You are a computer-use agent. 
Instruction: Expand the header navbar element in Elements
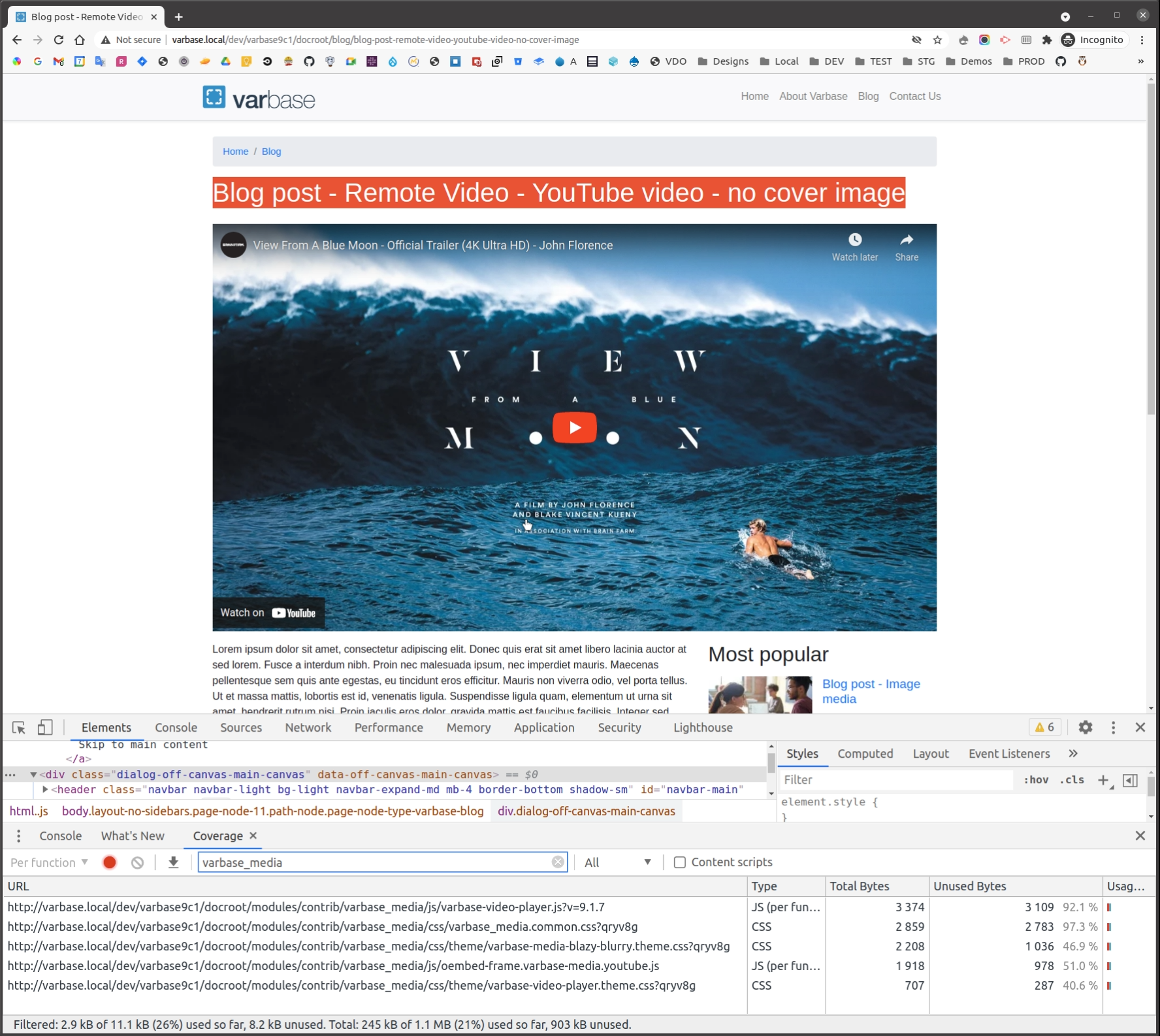tap(44, 789)
